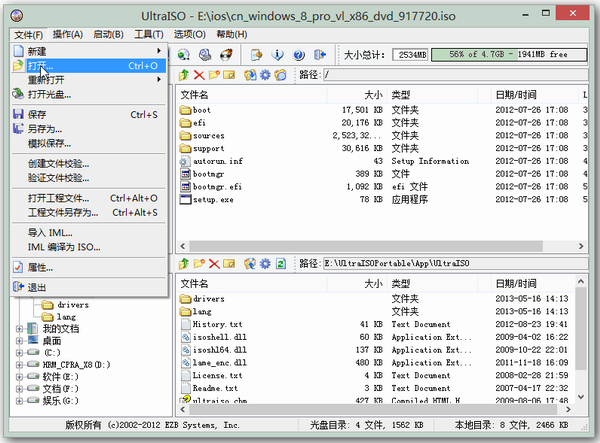Expand the 软件 (E:) drive node
Image resolution: width=600 pixels, height=443 pixels.
(19, 376)
